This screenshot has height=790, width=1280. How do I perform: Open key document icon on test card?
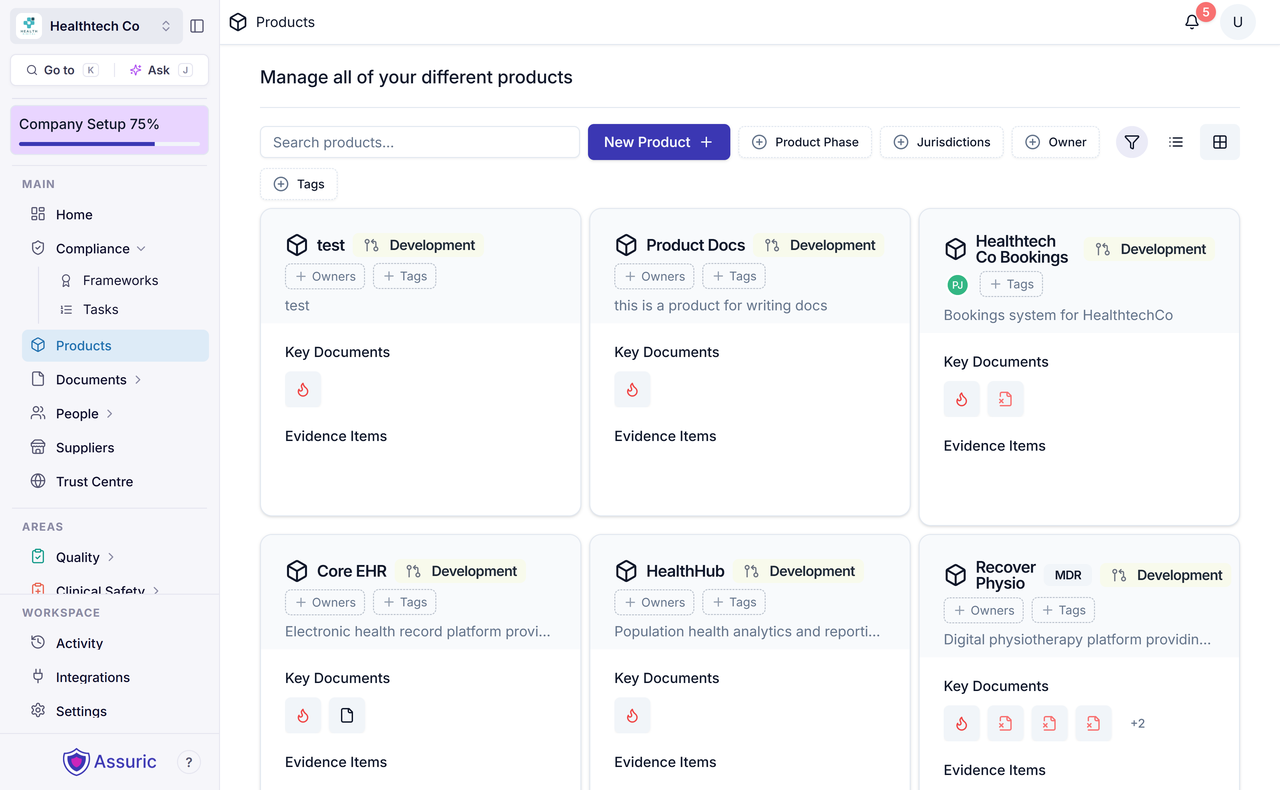point(303,390)
